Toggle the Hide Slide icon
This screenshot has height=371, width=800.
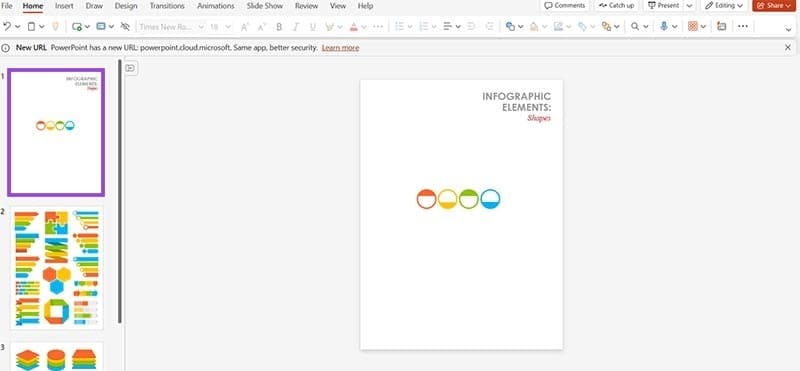click(125, 27)
